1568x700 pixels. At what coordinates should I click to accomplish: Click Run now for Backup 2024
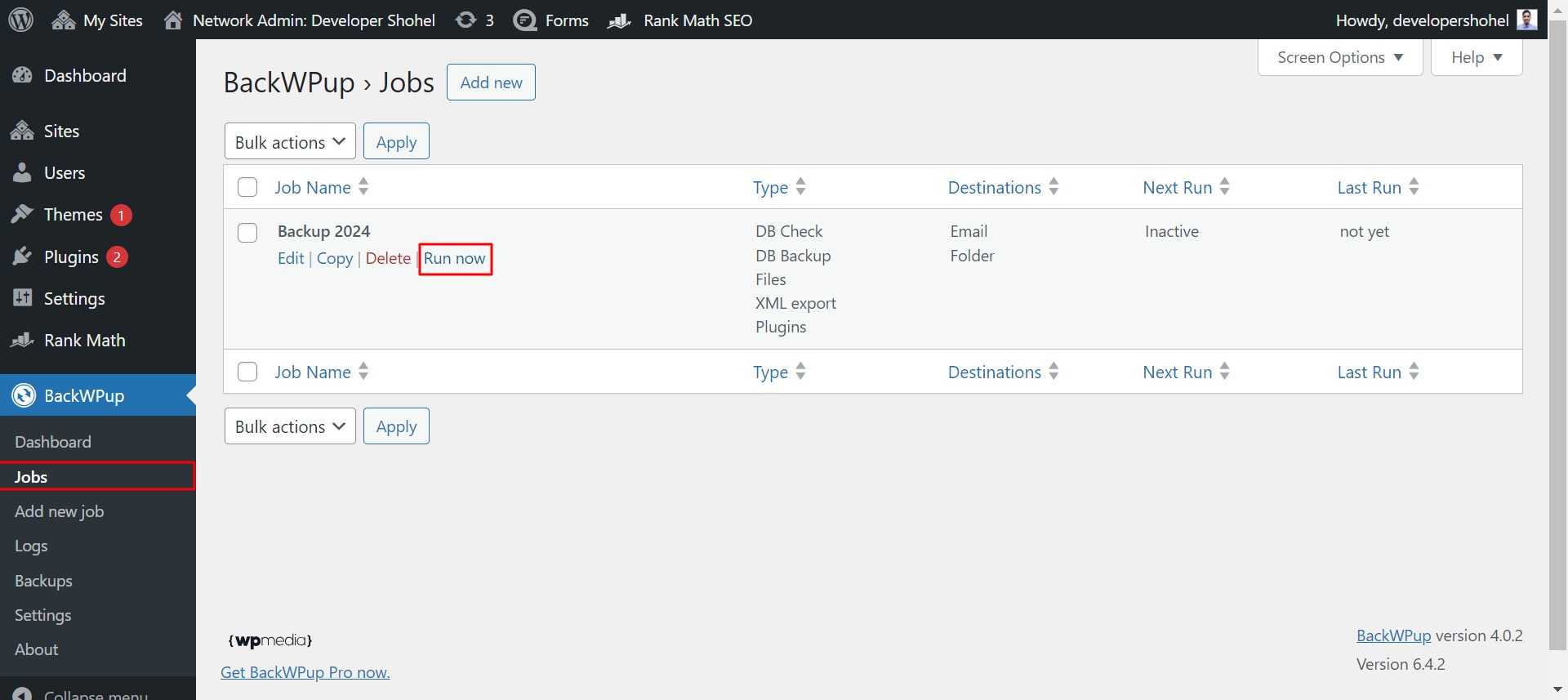click(x=455, y=258)
